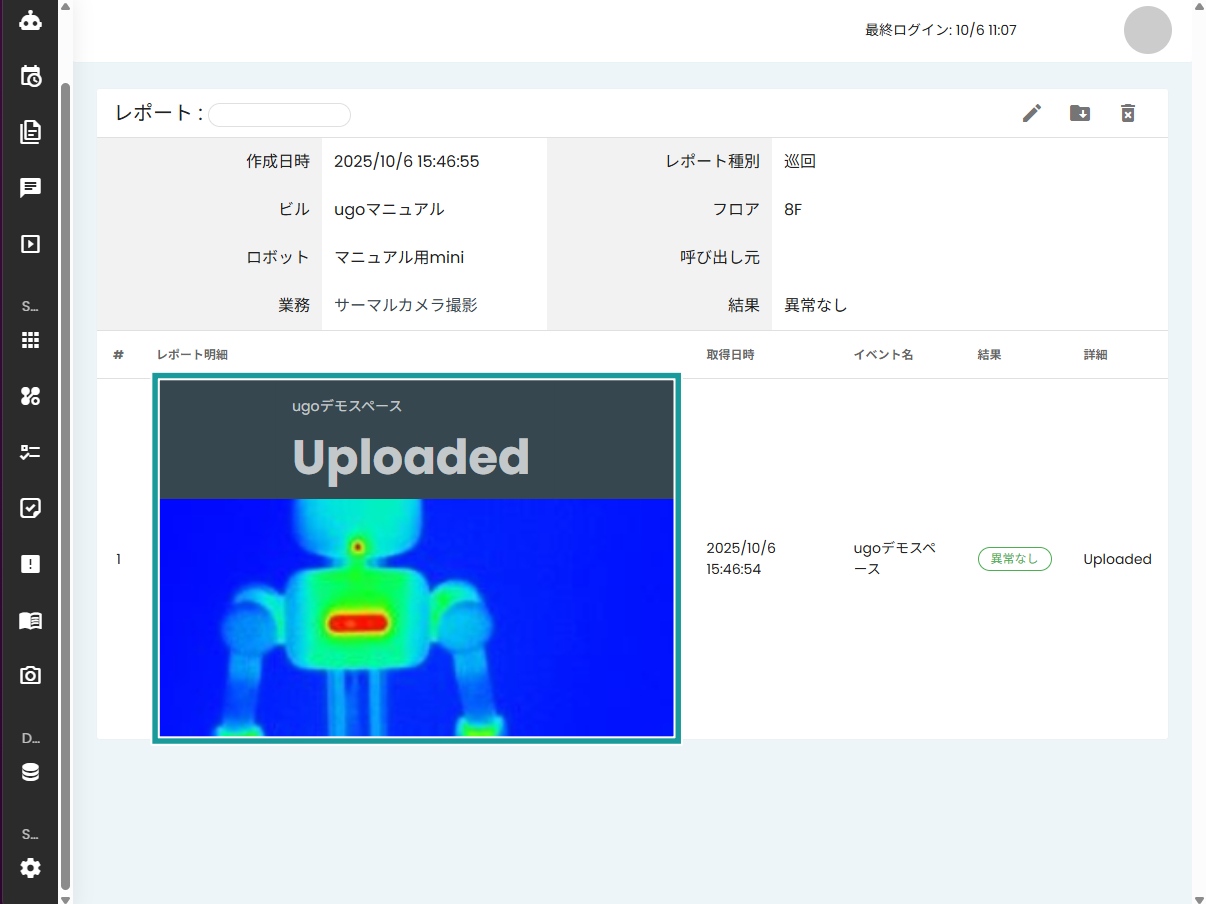Click the checkbox approval icon in the sidebar
1206x904 pixels.
(29, 508)
